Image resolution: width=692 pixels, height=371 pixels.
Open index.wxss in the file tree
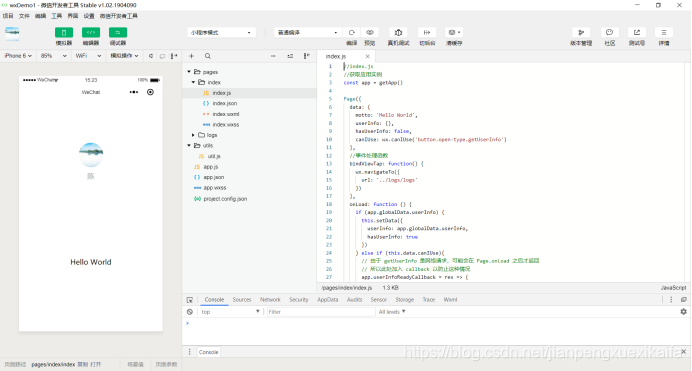click(250, 124)
